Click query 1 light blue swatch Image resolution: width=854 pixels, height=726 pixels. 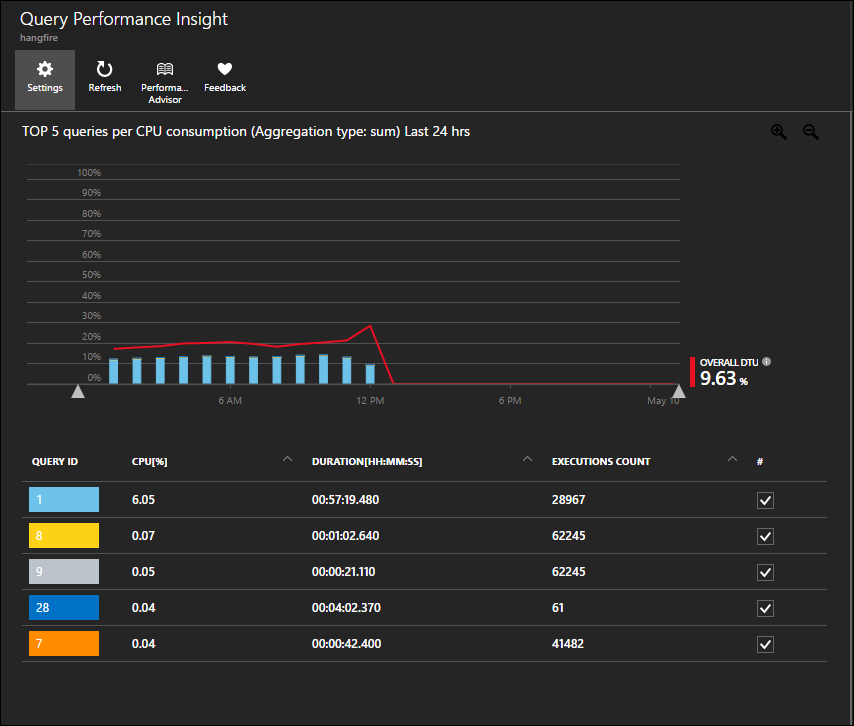65,500
